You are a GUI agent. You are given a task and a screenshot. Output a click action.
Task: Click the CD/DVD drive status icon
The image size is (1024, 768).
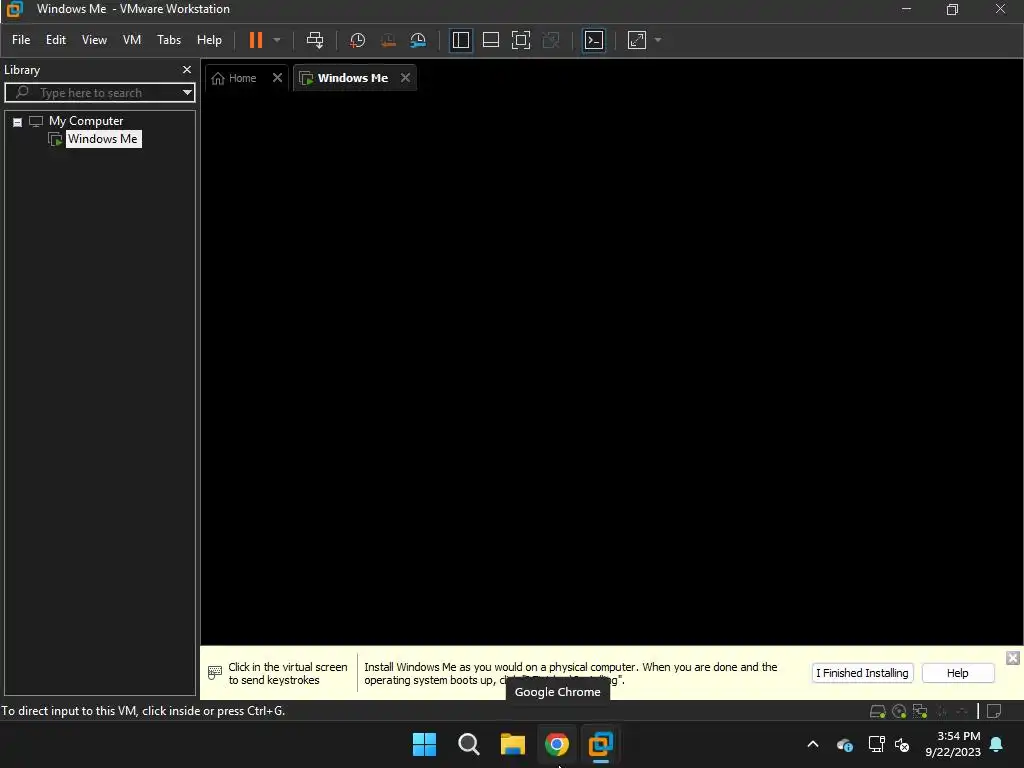(899, 711)
